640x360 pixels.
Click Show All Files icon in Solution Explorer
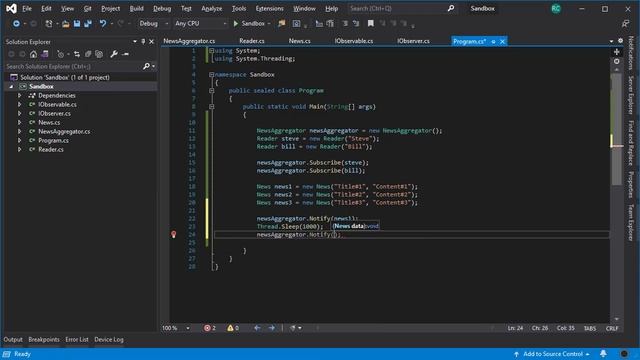(99, 54)
